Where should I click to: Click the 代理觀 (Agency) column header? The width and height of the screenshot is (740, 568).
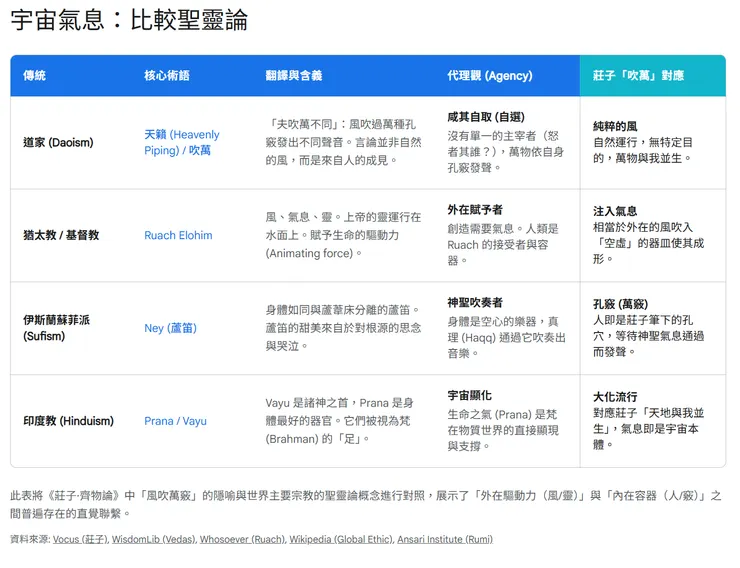point(490,75)
